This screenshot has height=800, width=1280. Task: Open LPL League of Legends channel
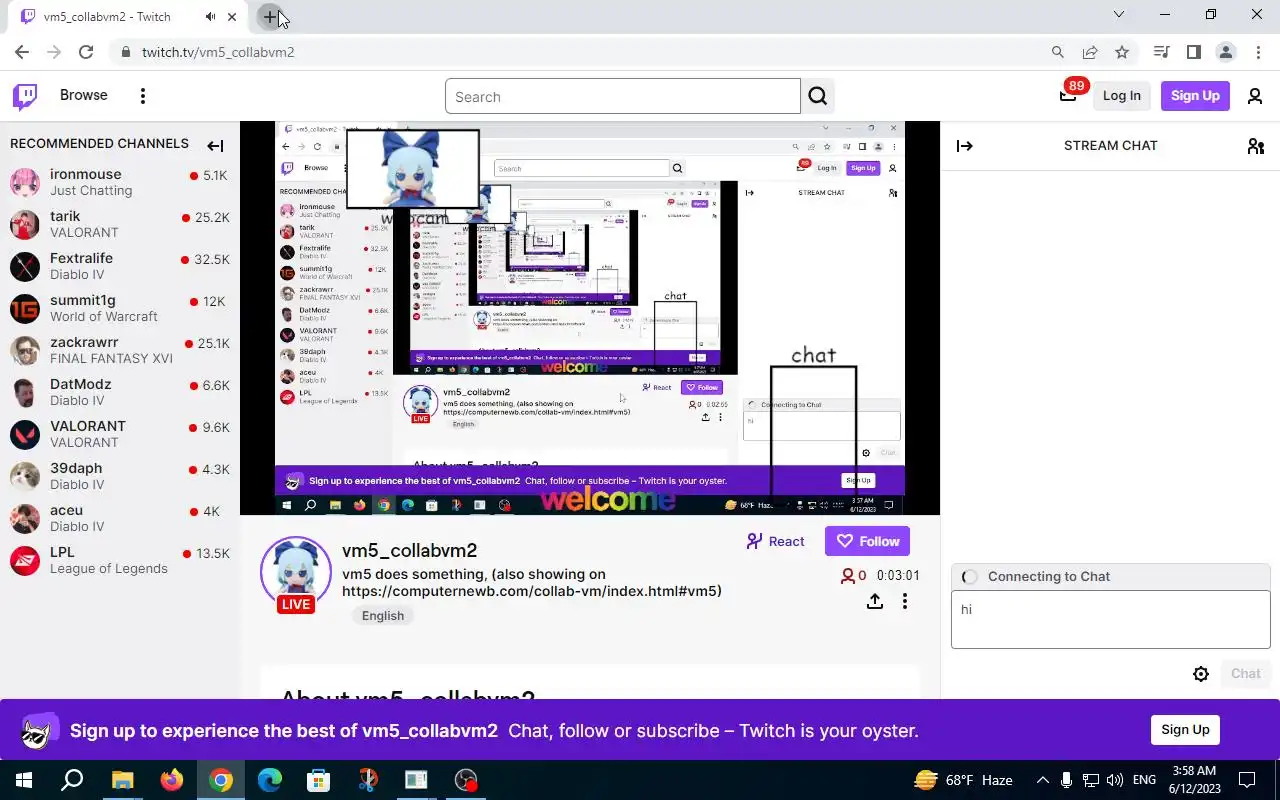point(120,560)
